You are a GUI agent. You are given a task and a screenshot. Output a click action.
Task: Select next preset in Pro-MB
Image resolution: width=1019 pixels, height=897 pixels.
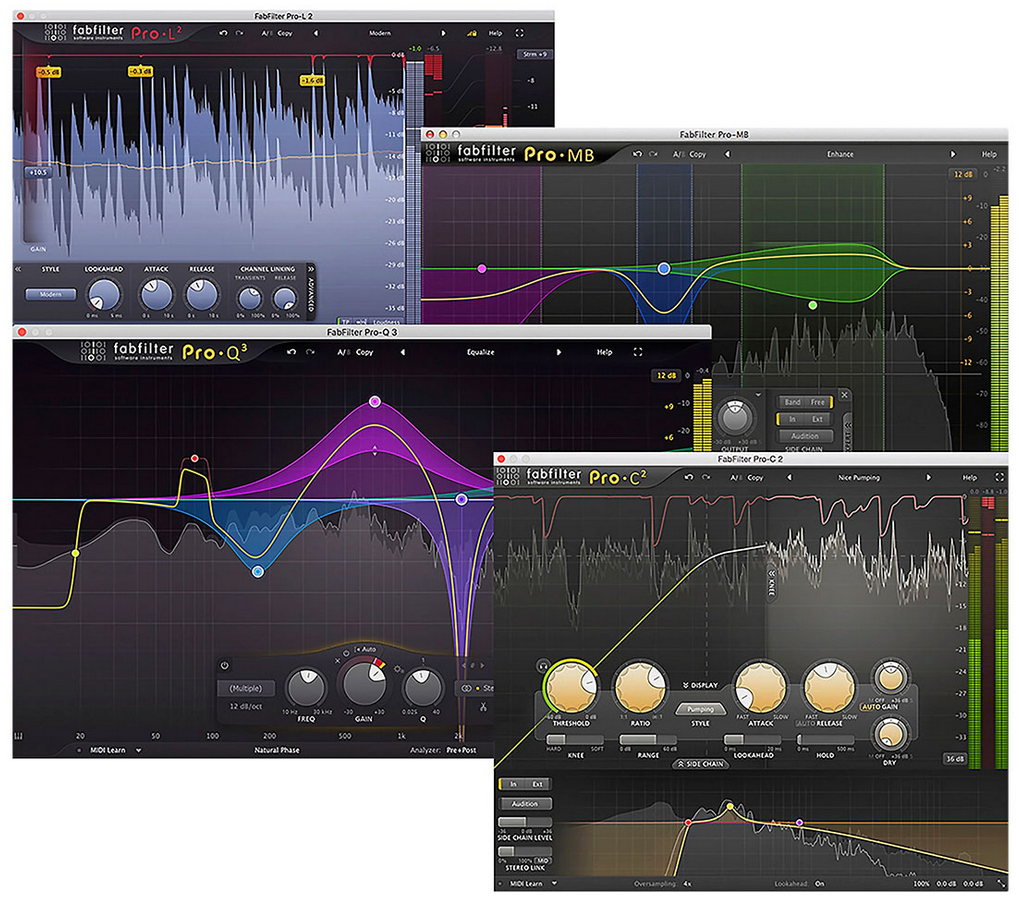(x=953, y=154)
